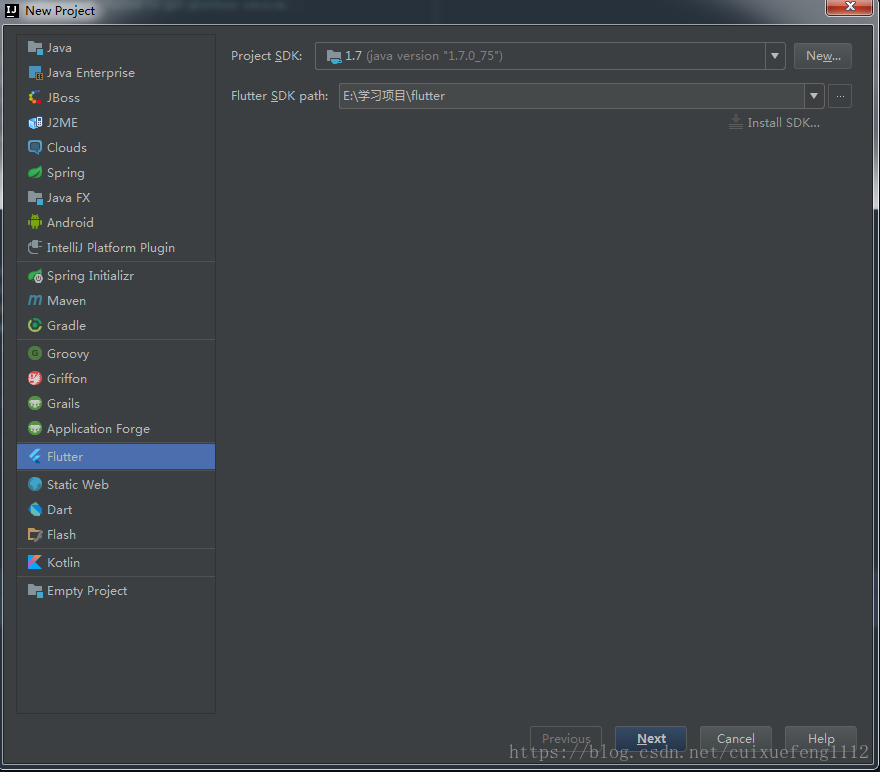The image size is (880, 772).
Task: Select the Java Enterprise list label
Action: pos(91,73)
